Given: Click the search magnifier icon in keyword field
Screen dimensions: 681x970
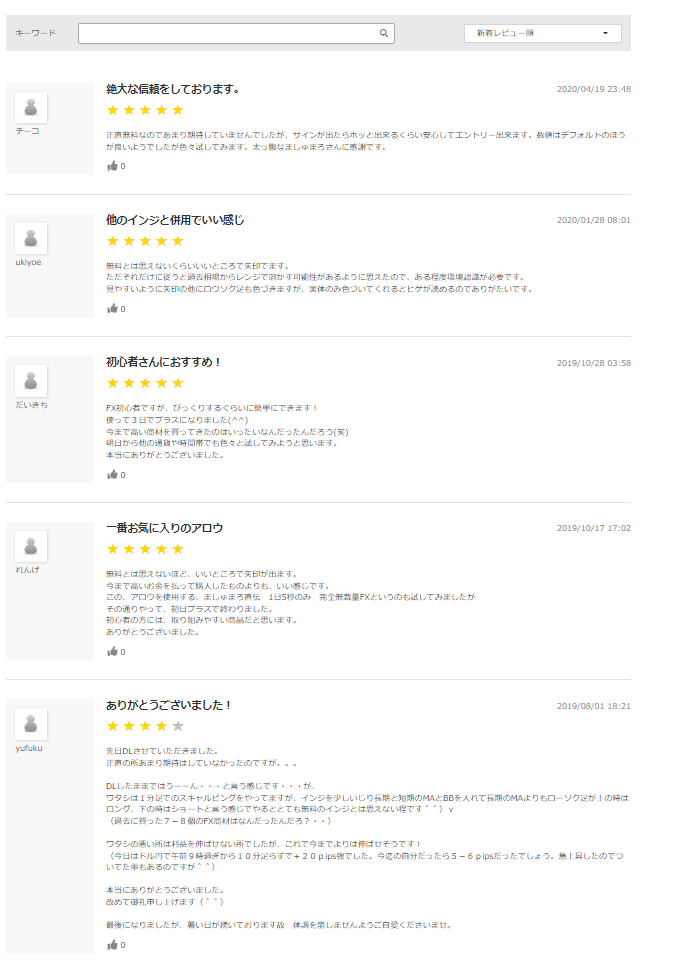Looking at the screenshot, I should pyautogui.click(x=383, y=33).
